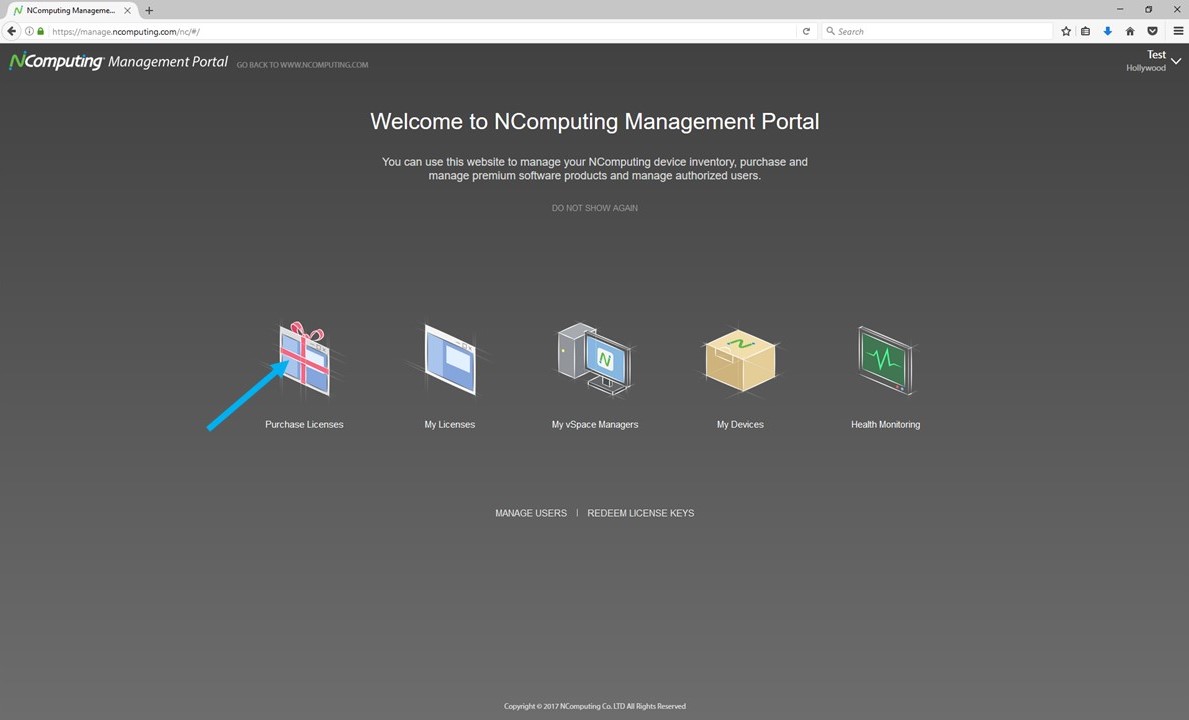The image size is (1189, 720).
Task: Focus the browser Search box
Action: click(937, 31)
